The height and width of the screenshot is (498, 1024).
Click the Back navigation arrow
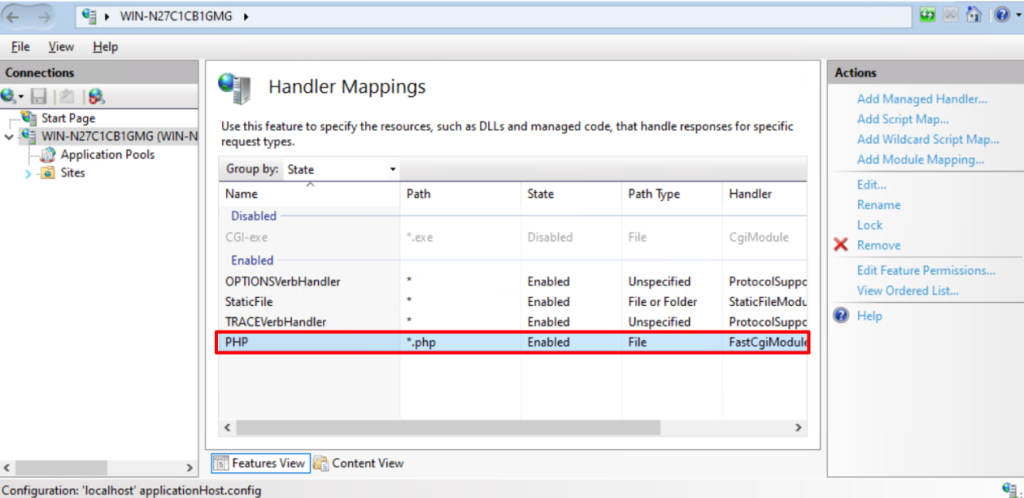click(x=17, y=17)
